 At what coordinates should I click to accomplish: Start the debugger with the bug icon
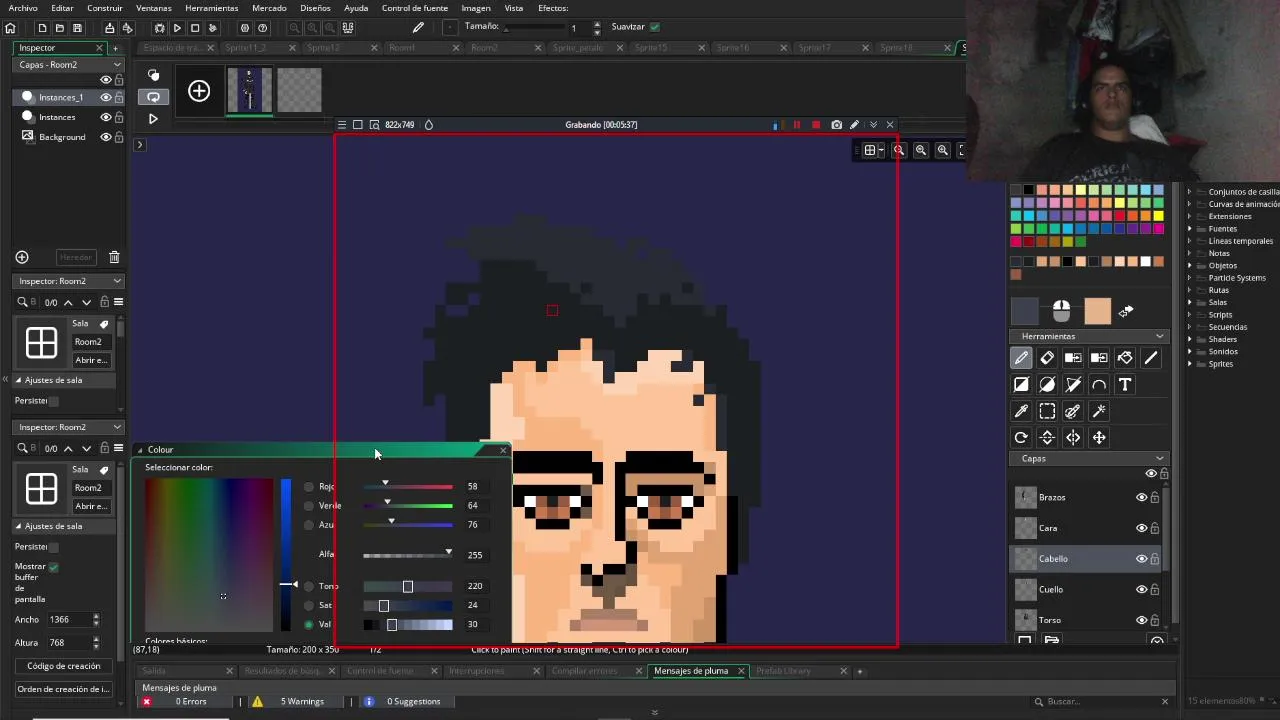[159, 28]
